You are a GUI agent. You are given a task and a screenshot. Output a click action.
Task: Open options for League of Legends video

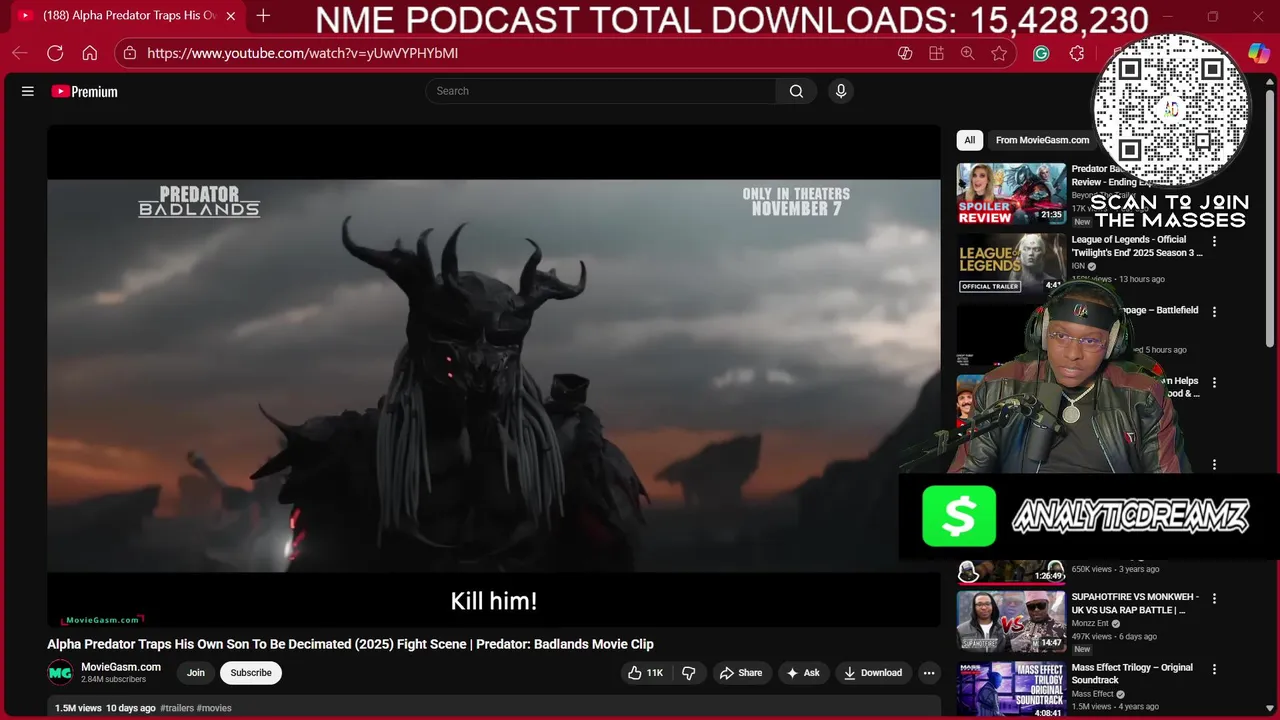click(1215, 241)
